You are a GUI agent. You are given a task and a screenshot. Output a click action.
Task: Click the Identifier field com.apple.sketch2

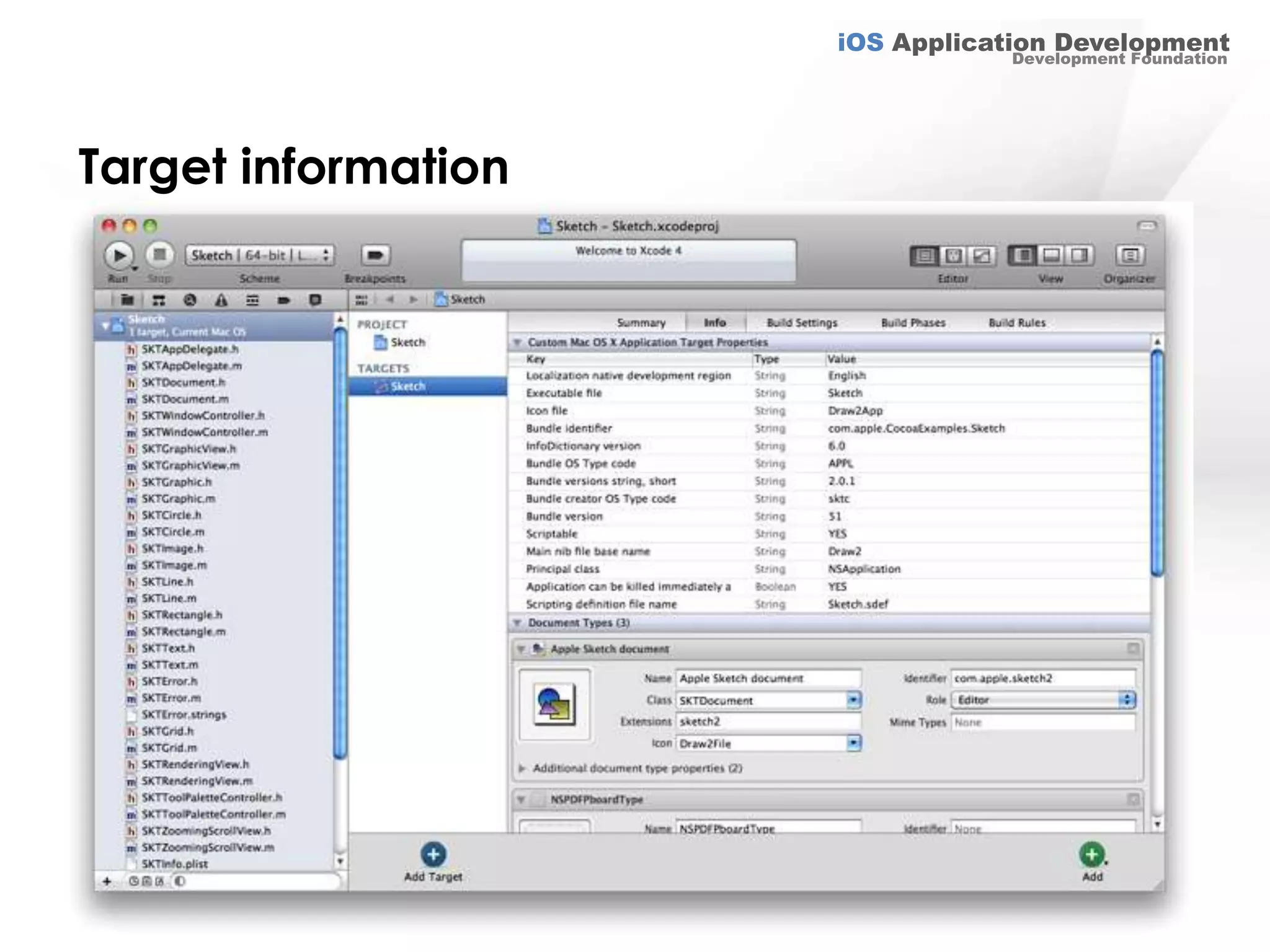[1044, 679]
